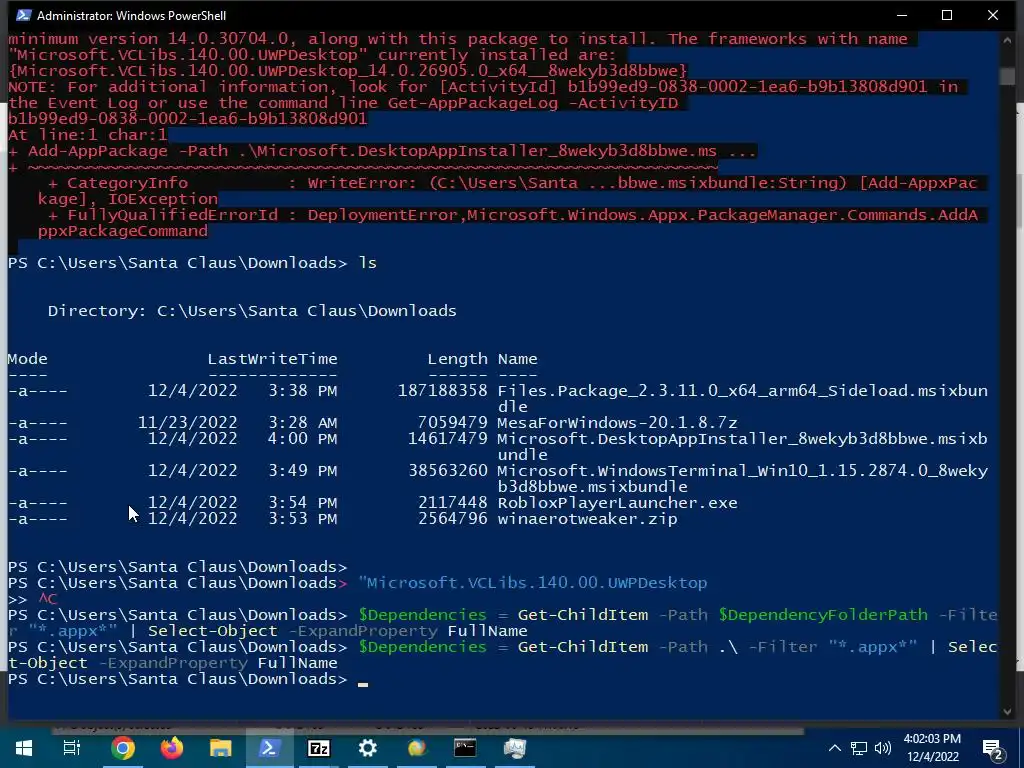Click the winaerotweaker.zip file name
The width and height of the screenshot is (1024, 768).
click(587, 519)
